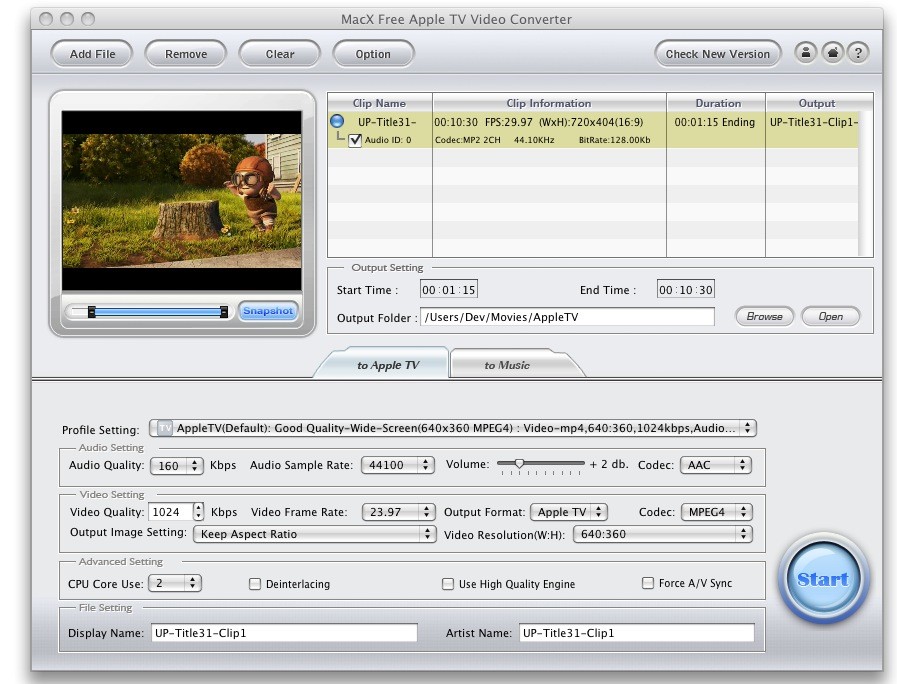Open the home page icon button

coord(832,53)
